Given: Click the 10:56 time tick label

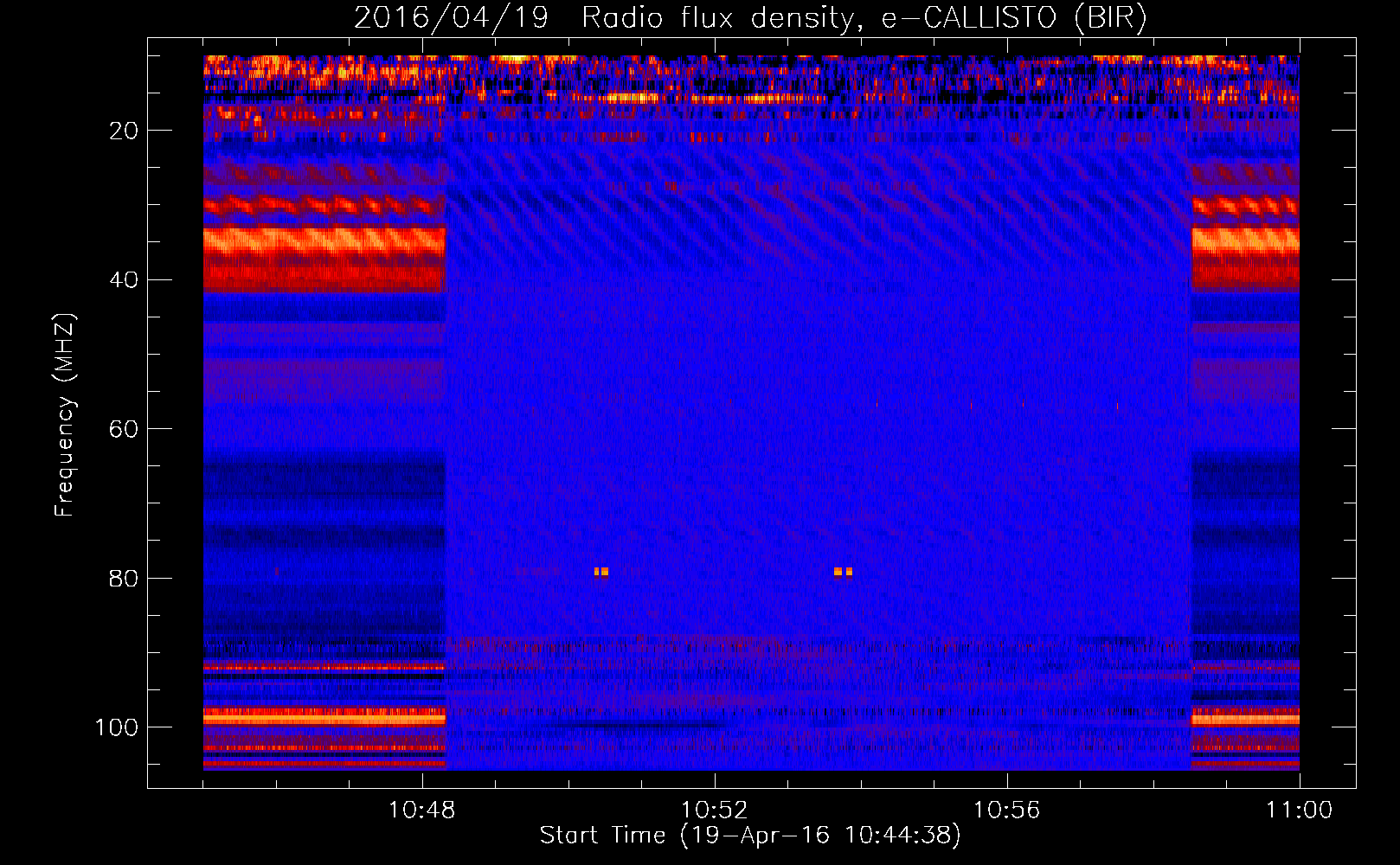Looking at the screenshot, I should pos(1006,811).
